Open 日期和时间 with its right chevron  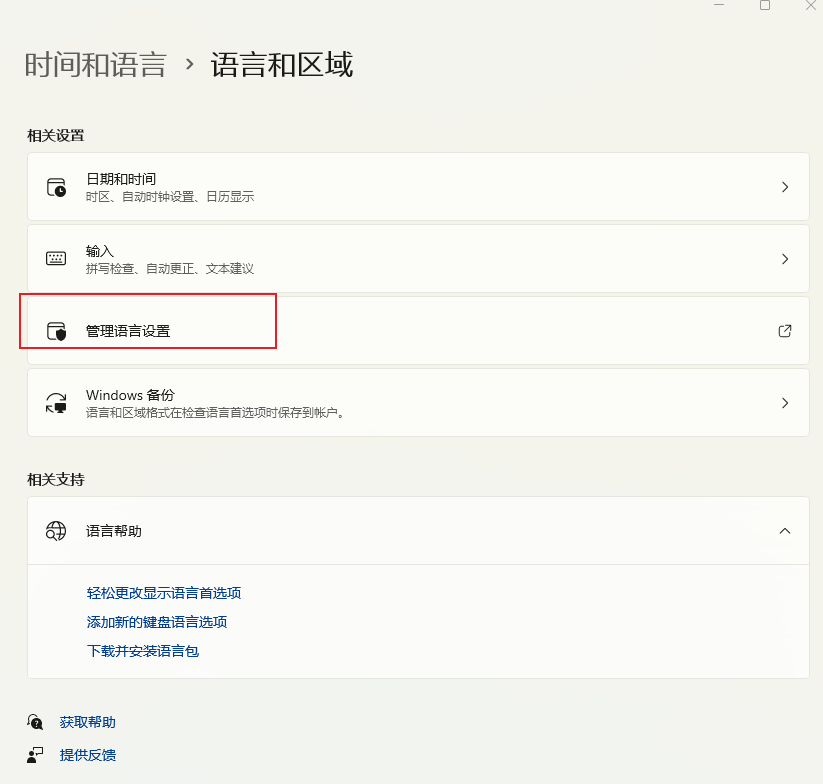click(x=785, y=187)
